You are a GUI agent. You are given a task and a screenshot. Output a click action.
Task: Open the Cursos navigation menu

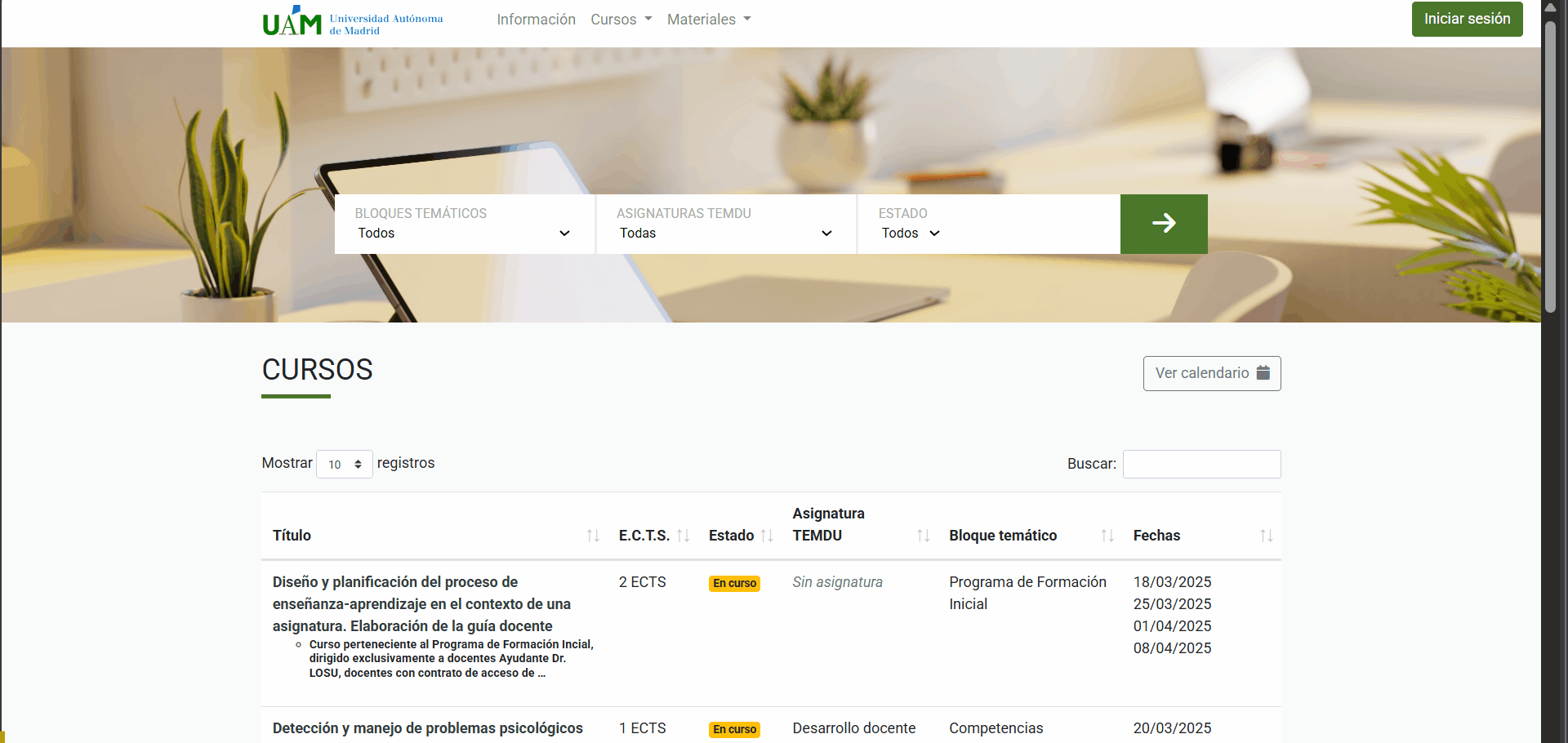tap(621, 20)
